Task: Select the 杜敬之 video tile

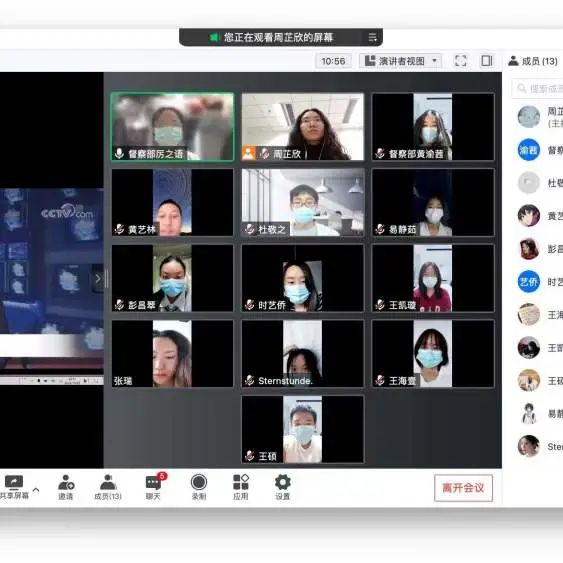Action: pos(303,203)
